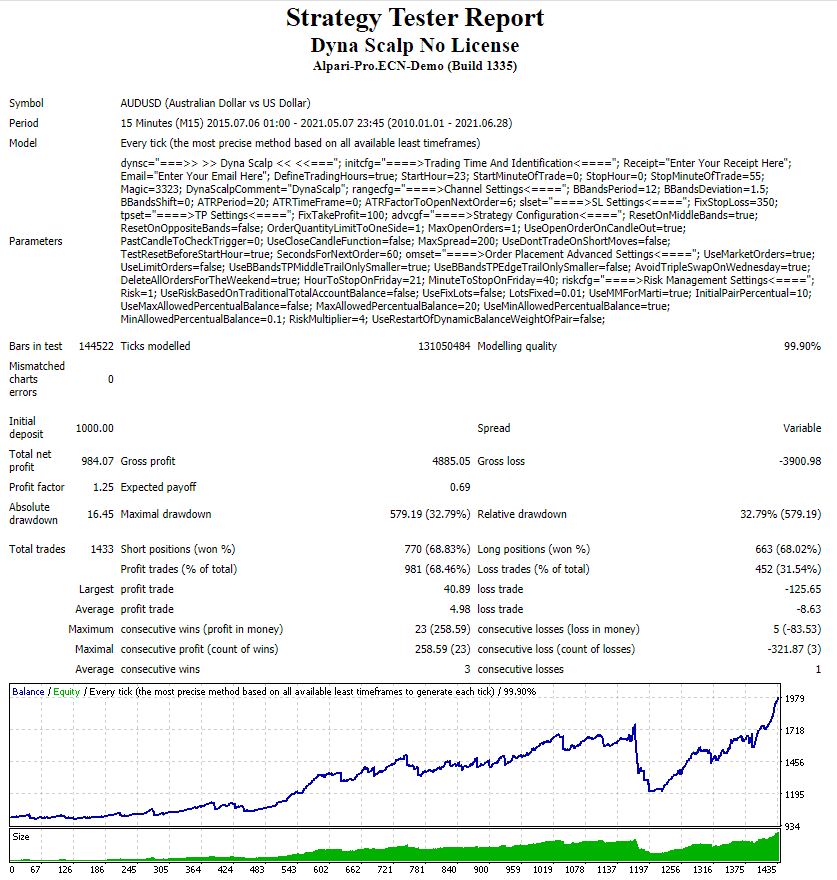Click the Largest loss trade value -125.65
Viewport: 837px width, 880px height.
803,589
